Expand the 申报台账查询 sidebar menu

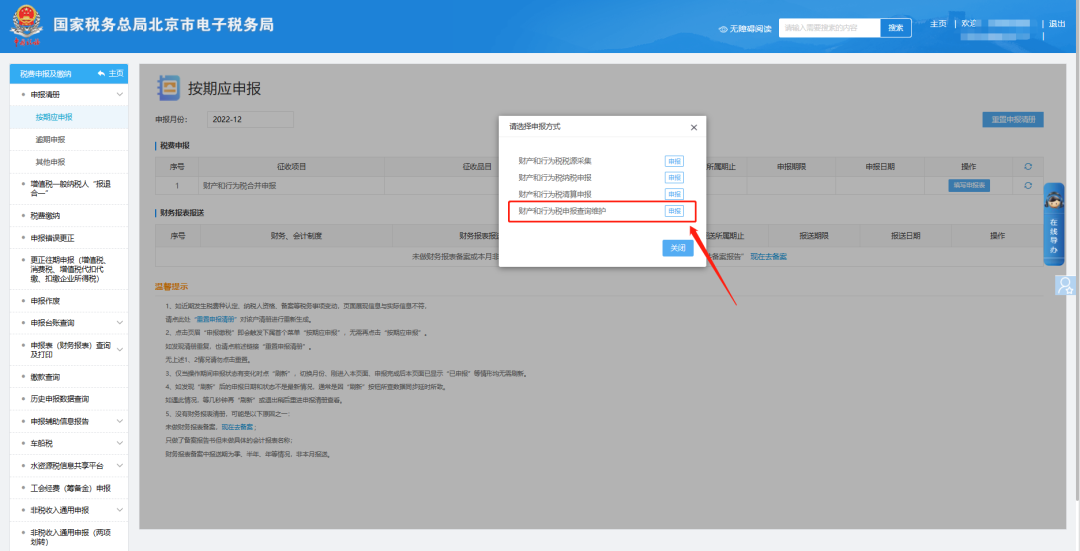(120, 323)
